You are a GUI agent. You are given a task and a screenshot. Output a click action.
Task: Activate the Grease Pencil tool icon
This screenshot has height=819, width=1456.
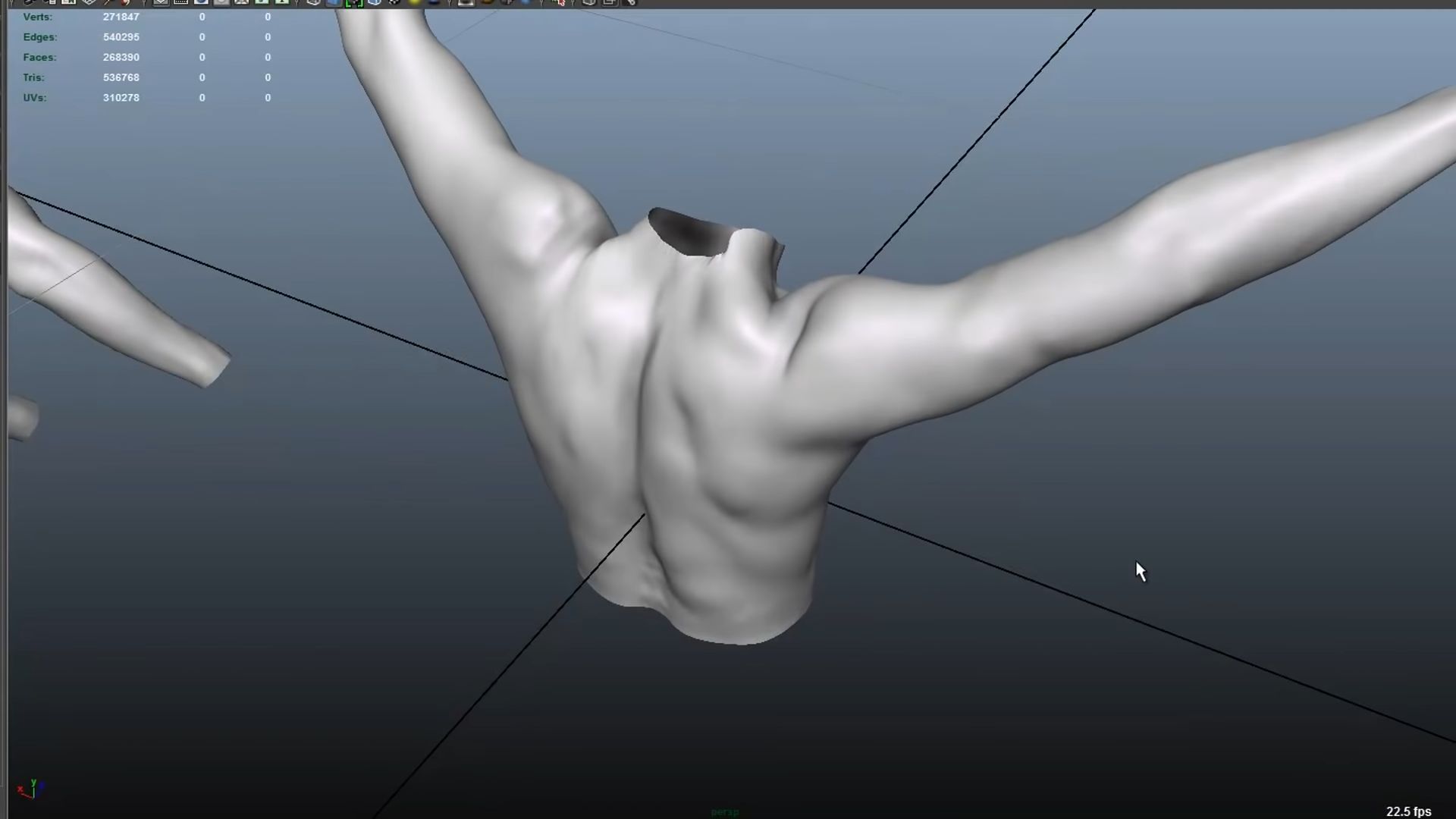tap(125, 2)
